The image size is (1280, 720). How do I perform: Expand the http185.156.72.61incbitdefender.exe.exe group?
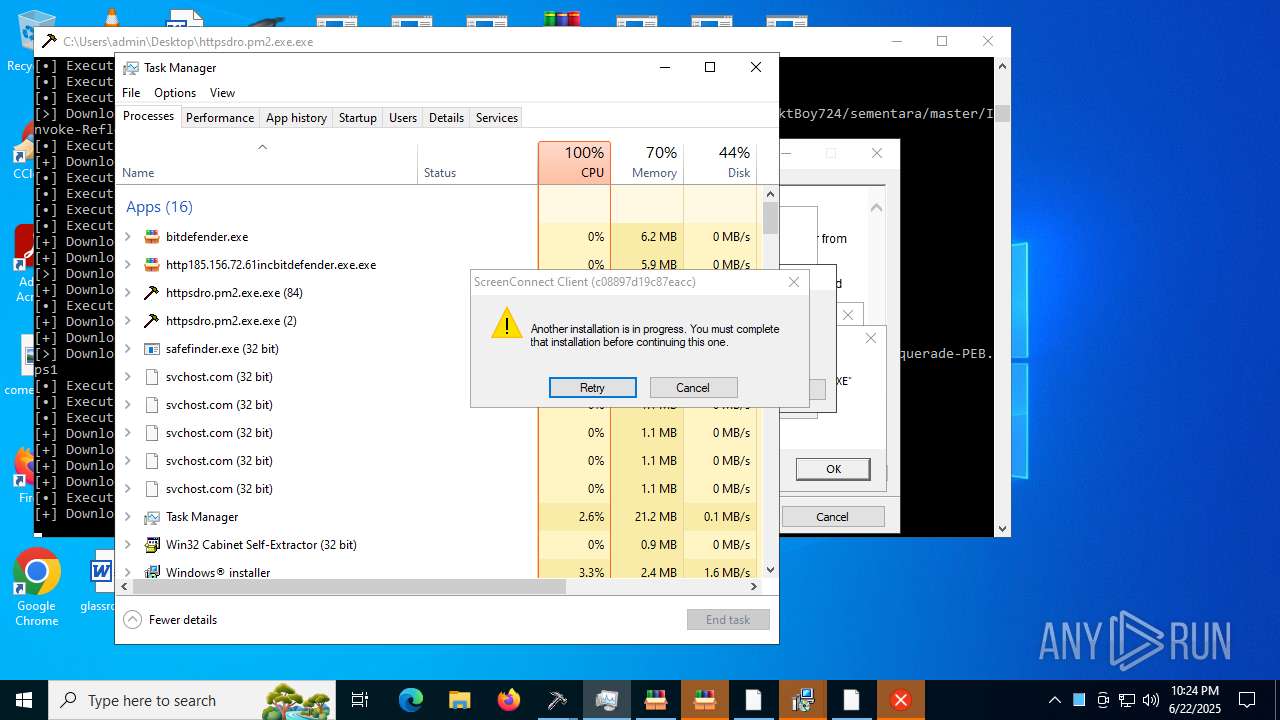127,265
